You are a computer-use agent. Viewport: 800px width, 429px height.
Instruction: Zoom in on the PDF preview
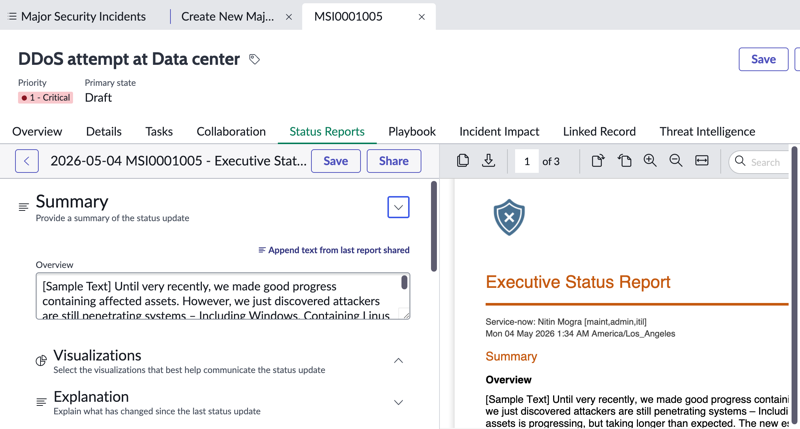pyautogui.click(x=650, y=161)
